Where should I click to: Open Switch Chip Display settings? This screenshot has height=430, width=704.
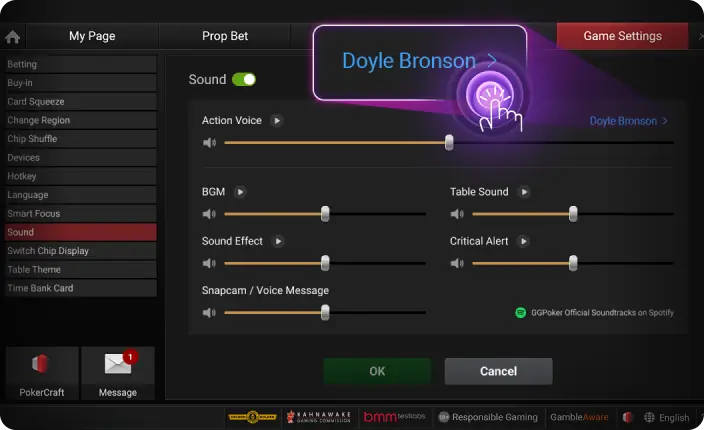81,250
